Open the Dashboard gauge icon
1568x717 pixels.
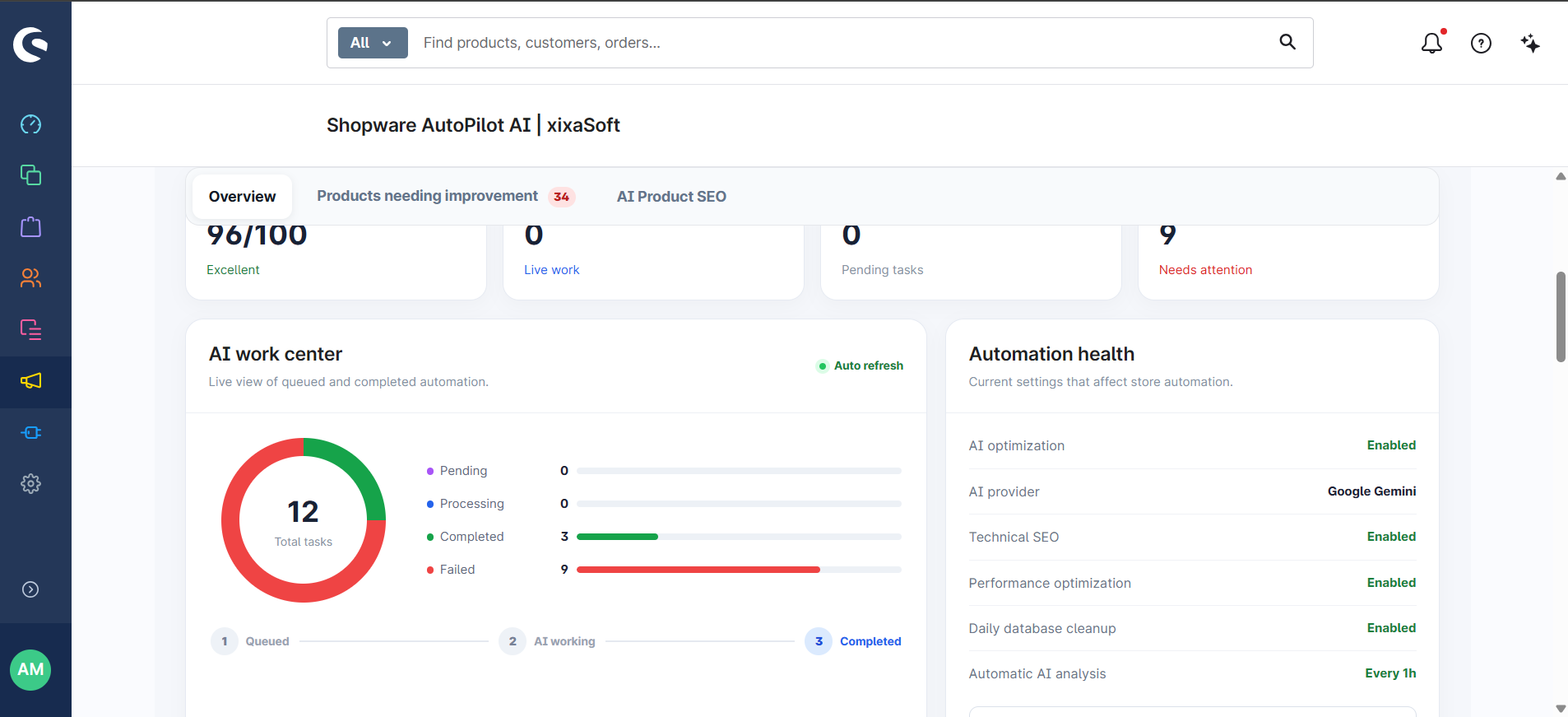tap(30, 124)
